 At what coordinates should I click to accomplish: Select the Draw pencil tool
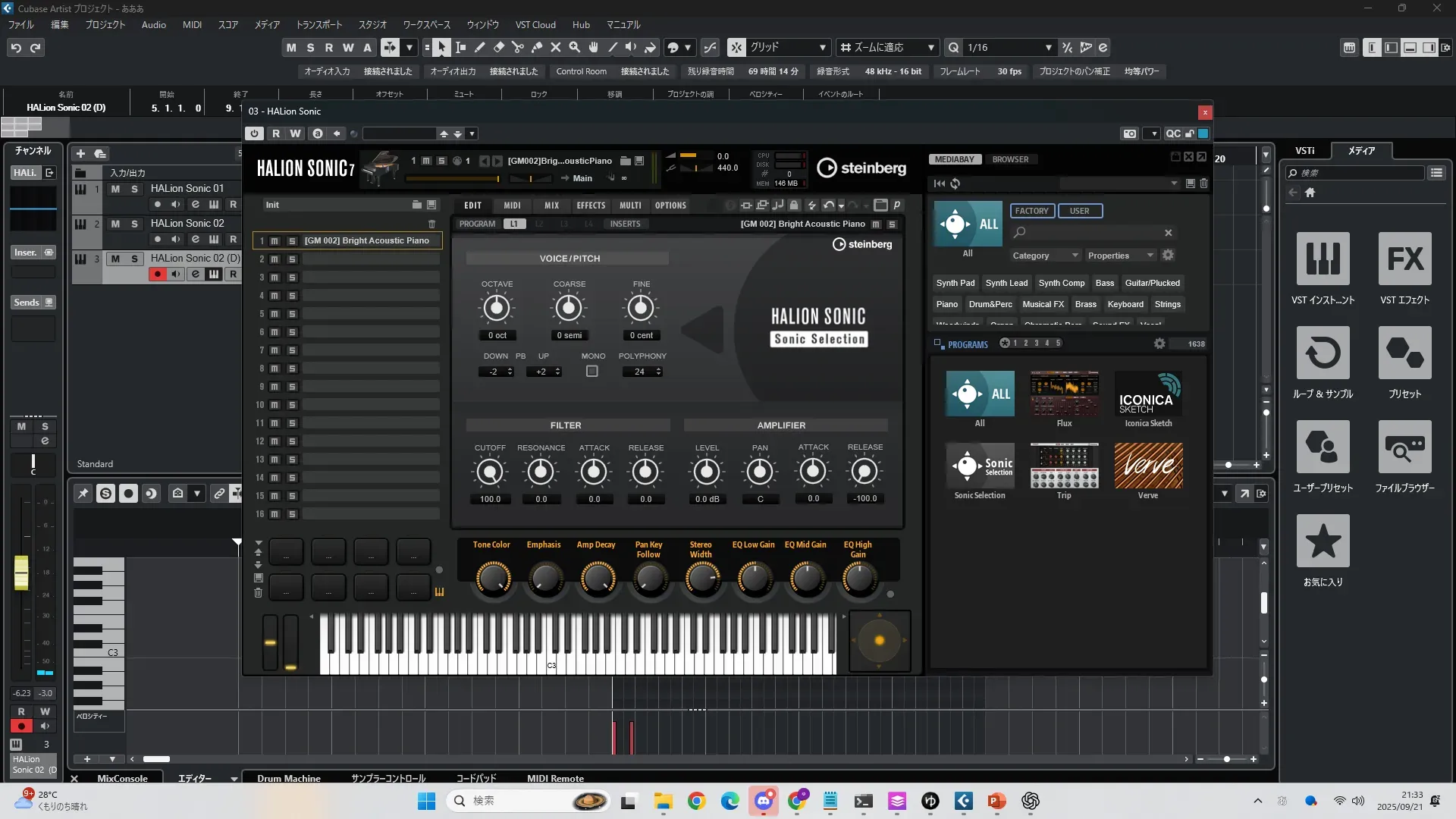tap(479, 48)
